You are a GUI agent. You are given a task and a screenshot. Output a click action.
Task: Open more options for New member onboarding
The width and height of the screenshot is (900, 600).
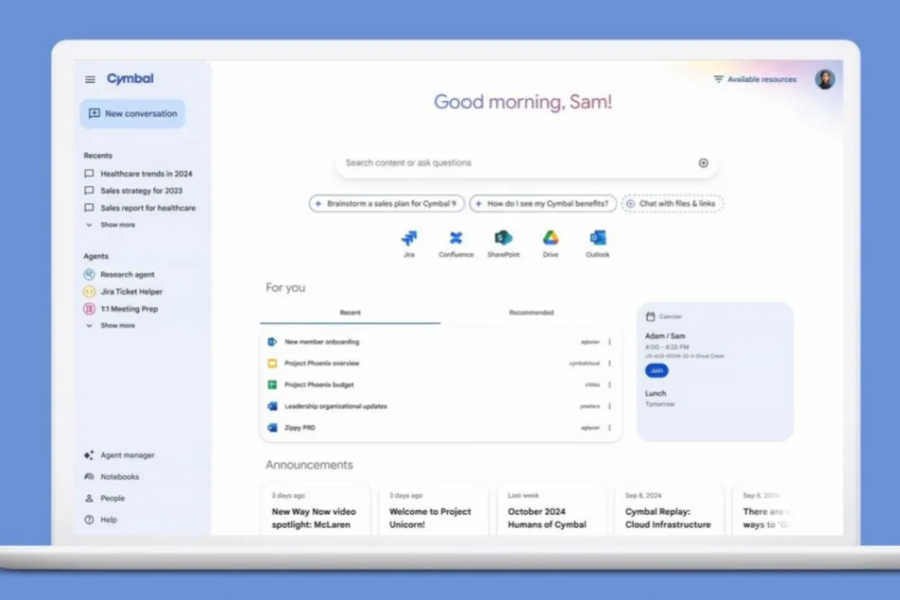click(610, 342)
